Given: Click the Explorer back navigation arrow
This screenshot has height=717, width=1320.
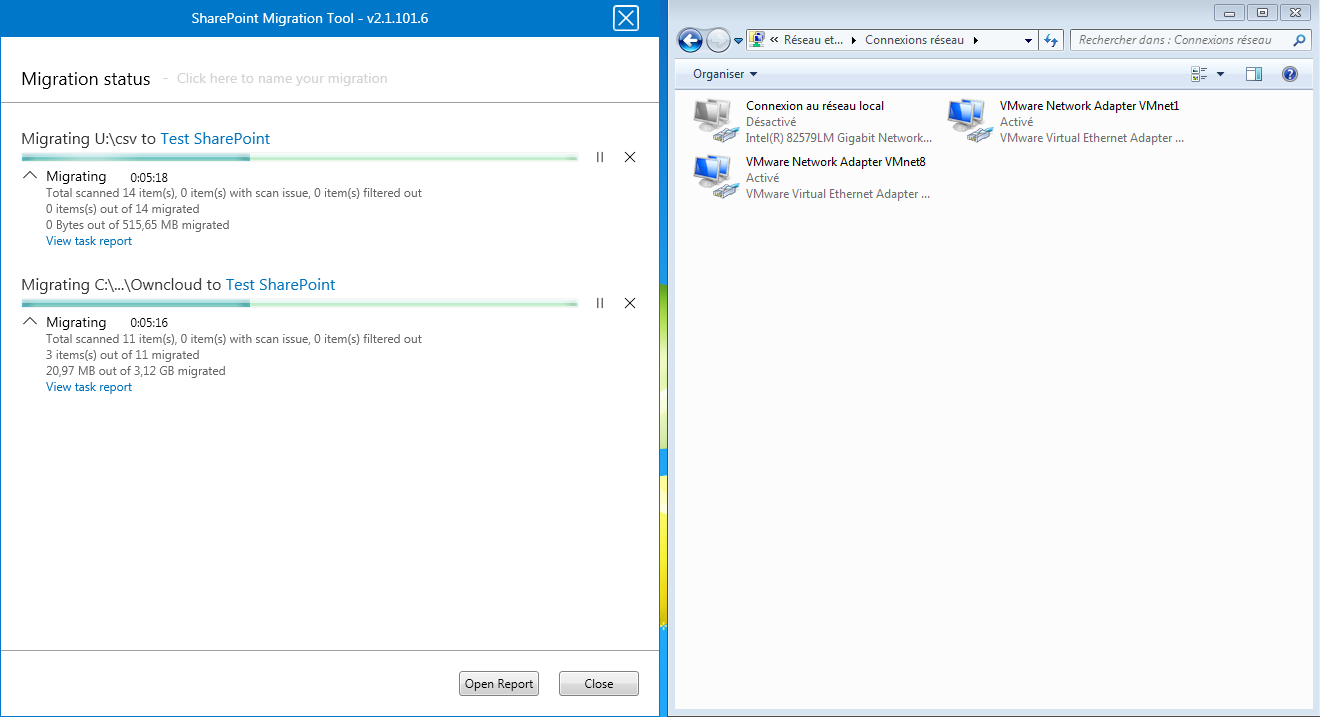Looking at the screenshot, I should (x=690, y=40).
